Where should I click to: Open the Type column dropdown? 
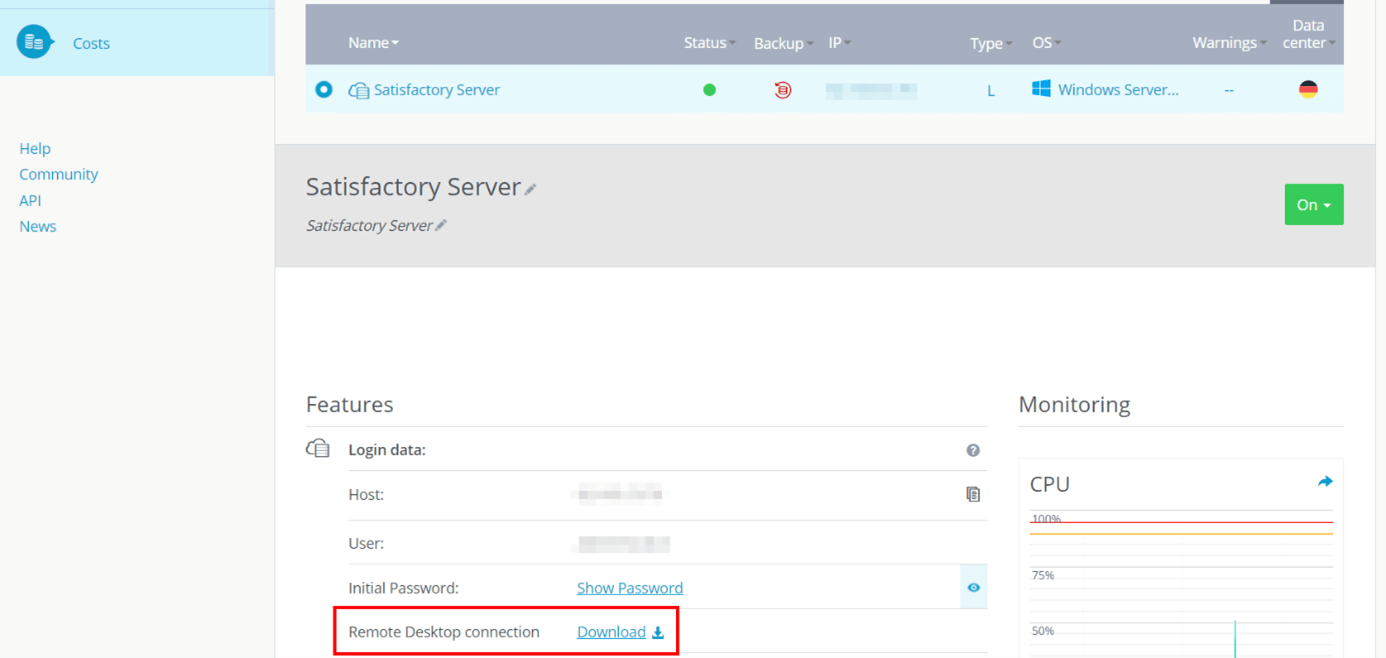[991, 43]
